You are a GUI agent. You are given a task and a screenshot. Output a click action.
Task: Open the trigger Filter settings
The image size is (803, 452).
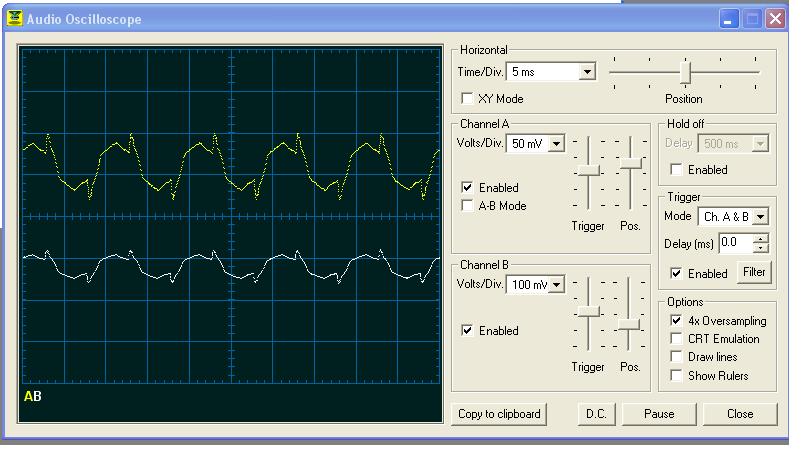pyautogui.click(x=754, y=272)
